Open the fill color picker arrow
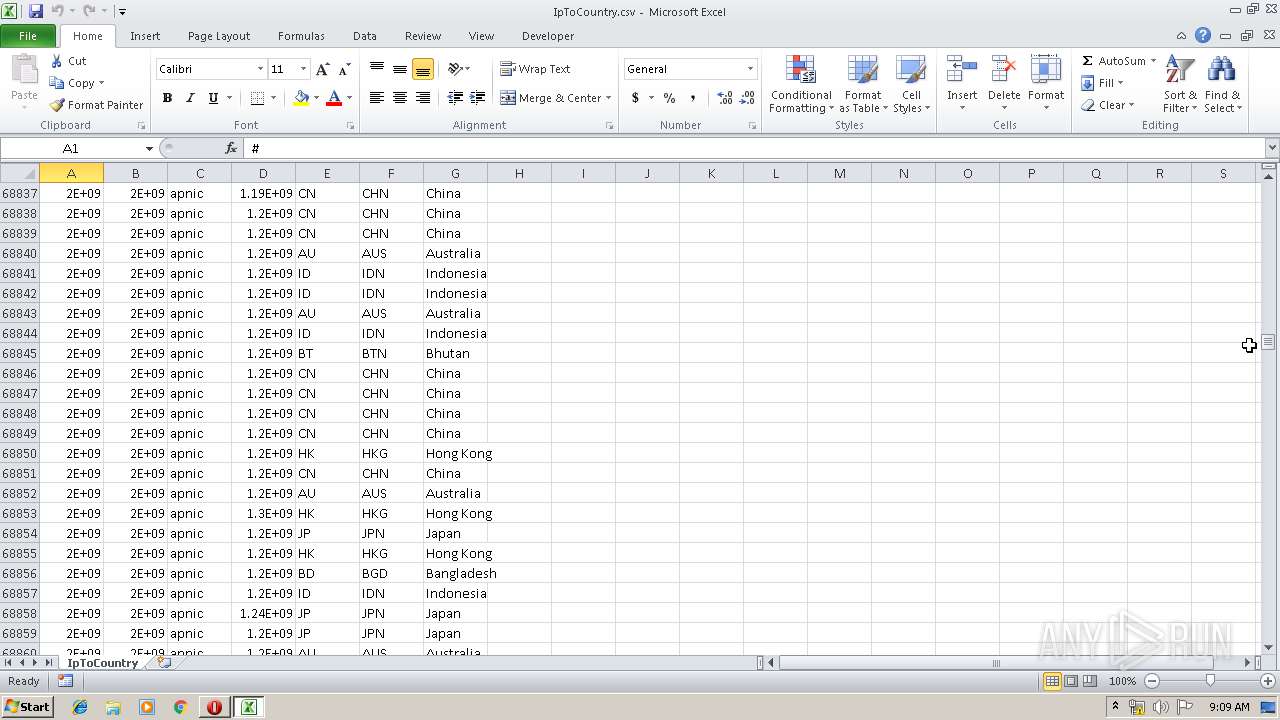Viewport: 1280px width, 720px height. click(x=316, y=98)
